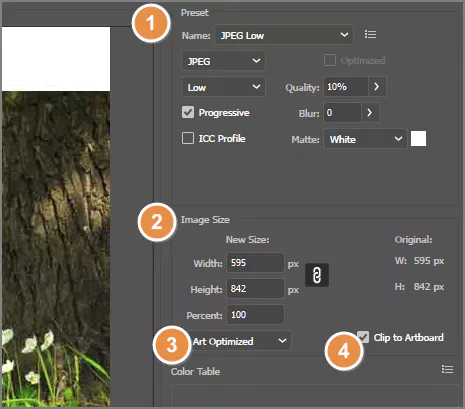
Task: Expand the Quality slider arrow
Action: click(377, 87)
